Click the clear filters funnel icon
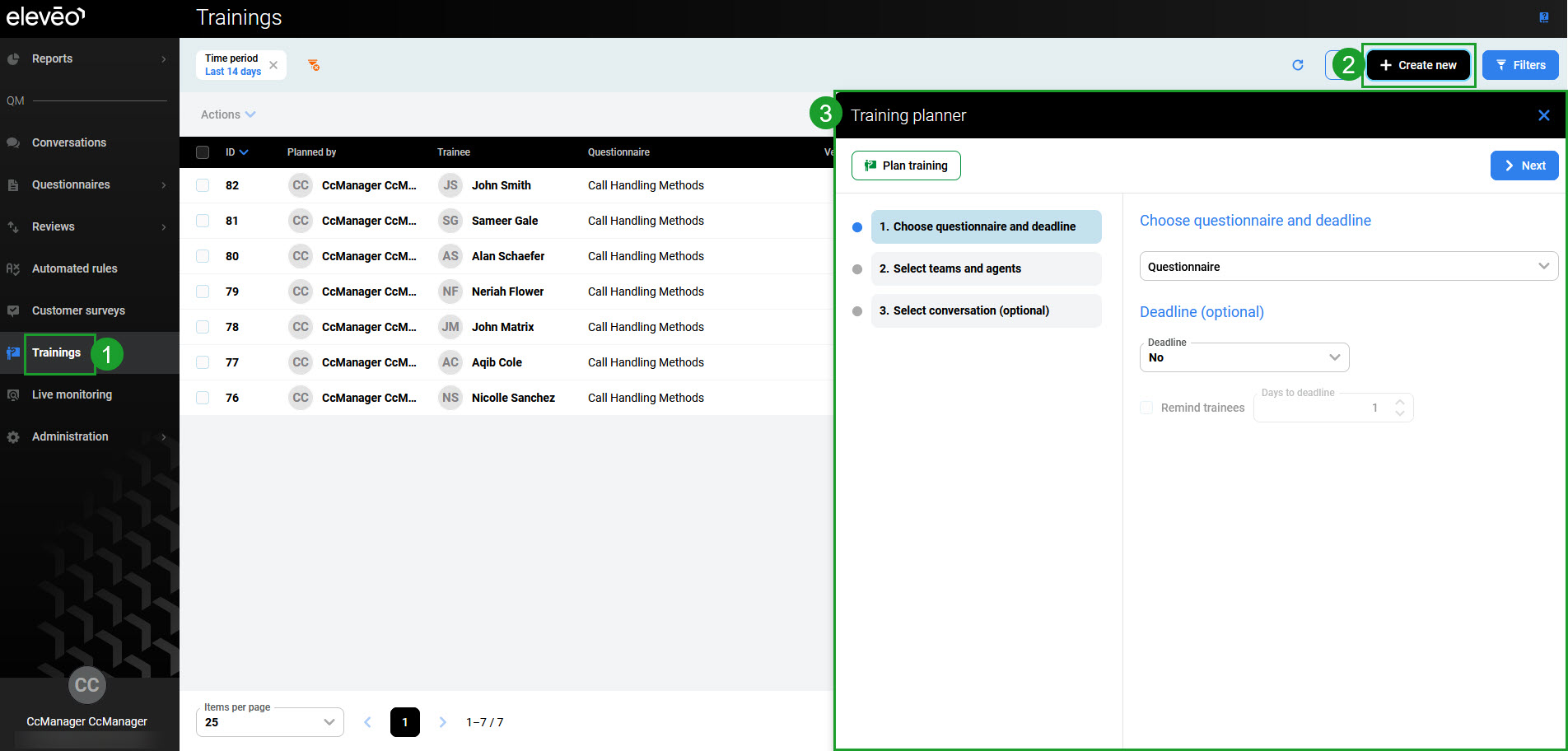1568x751 pixels. coord(314,65)
